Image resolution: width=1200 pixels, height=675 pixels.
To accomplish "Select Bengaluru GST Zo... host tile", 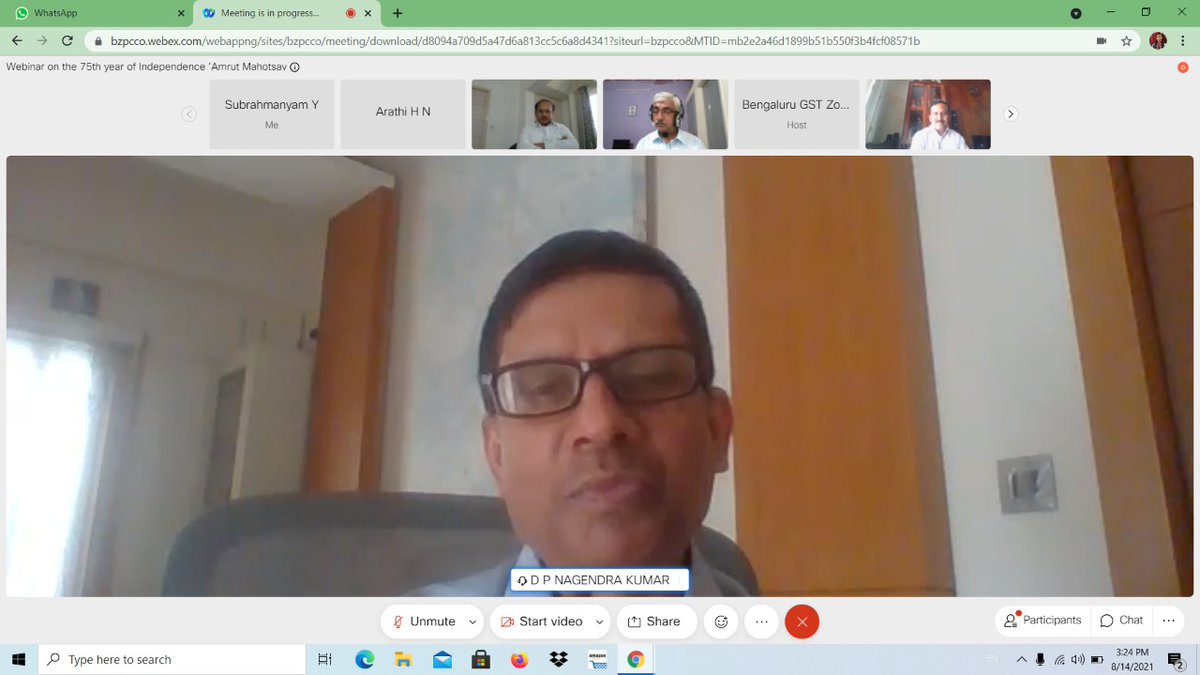I will [797, 114].
